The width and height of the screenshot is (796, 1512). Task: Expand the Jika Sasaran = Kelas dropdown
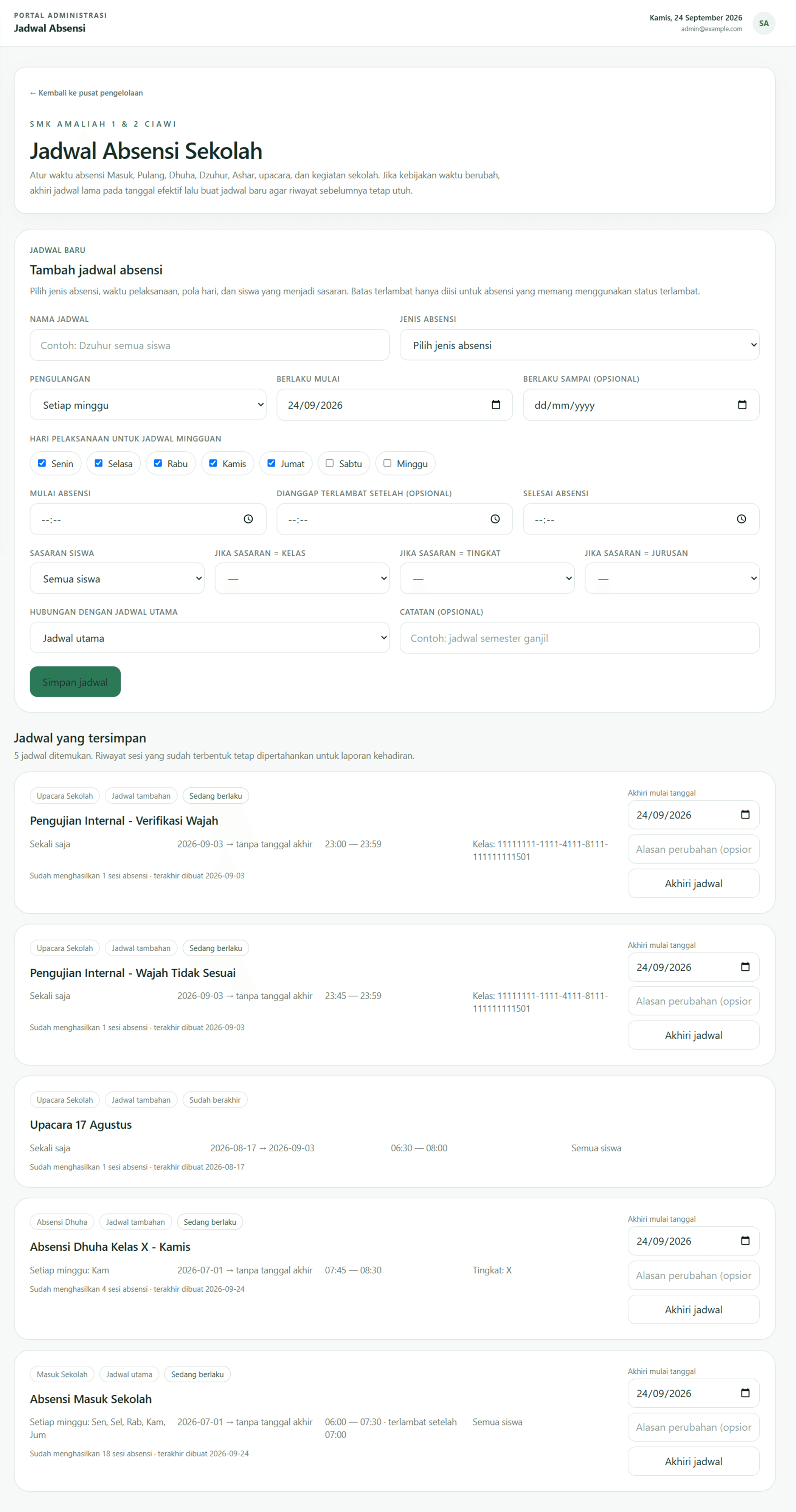(x=302, y=579)
